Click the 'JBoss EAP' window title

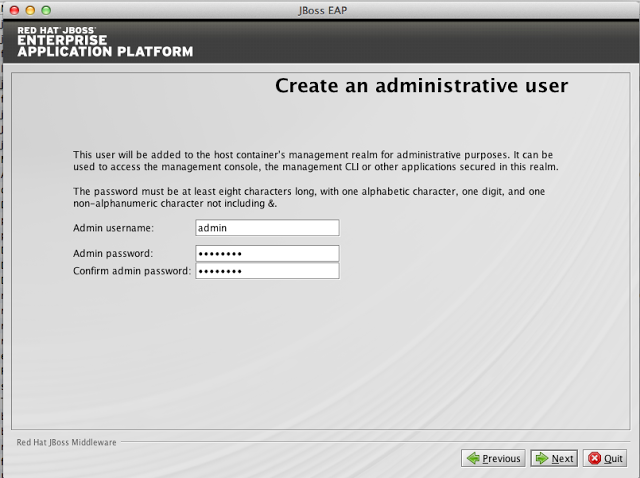[x=322, y=10]
